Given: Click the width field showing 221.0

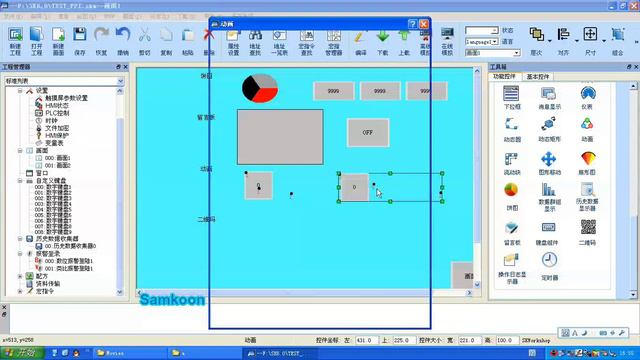Looking at the screenshot, I should coord(470,340).
